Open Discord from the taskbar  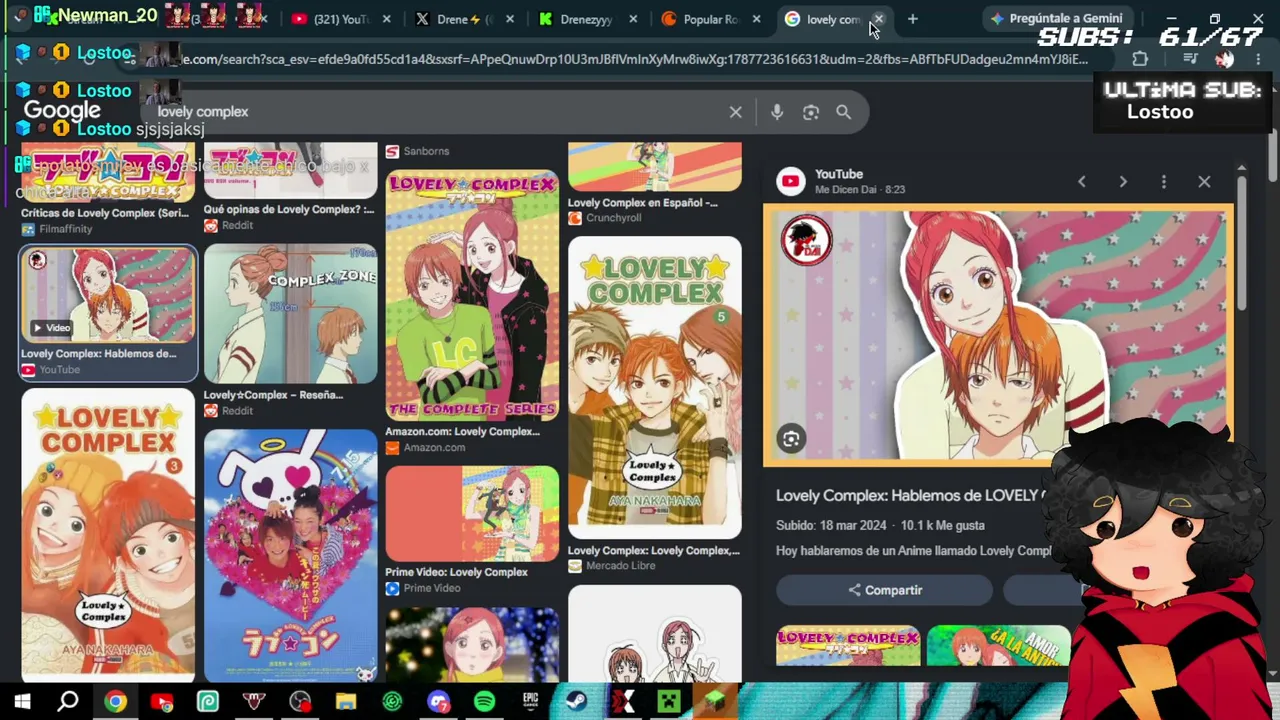tap(439, 702)
